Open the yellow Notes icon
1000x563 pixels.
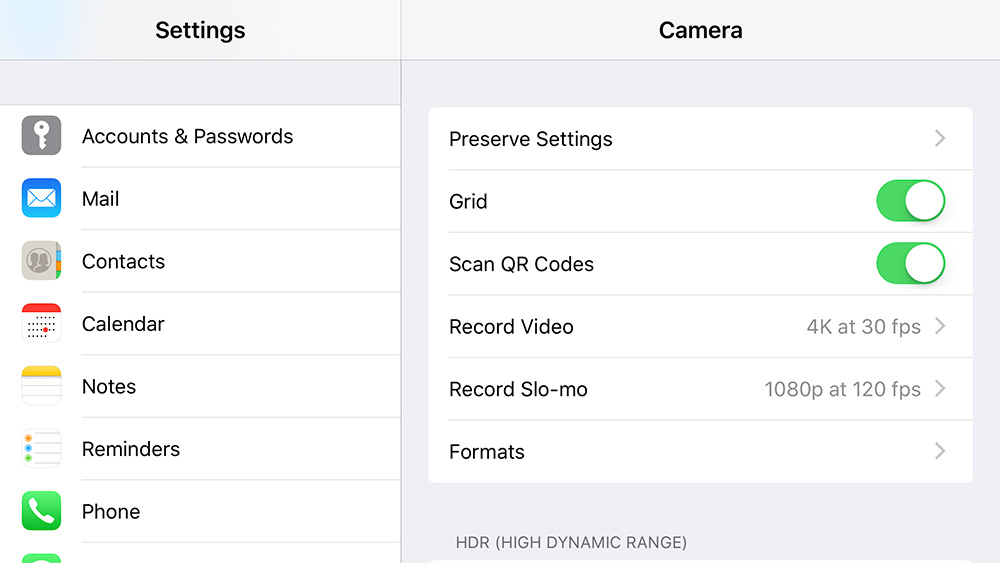coord(41,385)
